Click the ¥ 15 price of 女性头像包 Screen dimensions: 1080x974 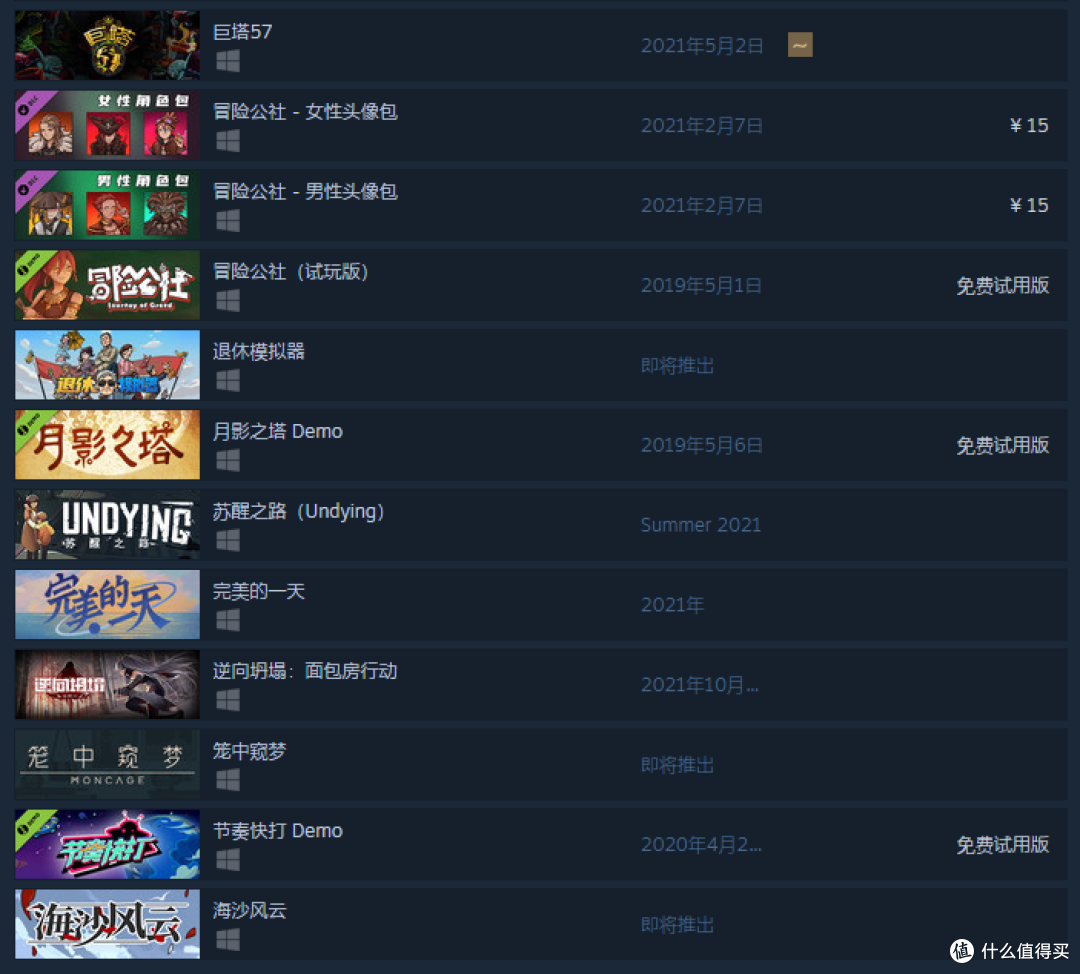pos(1029,125)
